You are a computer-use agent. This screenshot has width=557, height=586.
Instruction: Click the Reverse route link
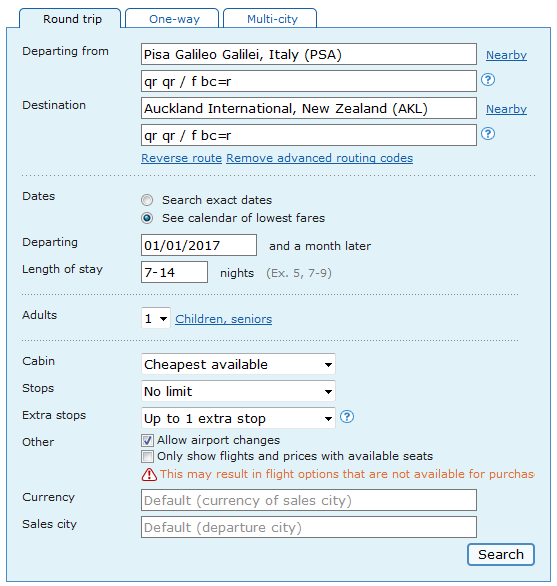tap(182, 158)
